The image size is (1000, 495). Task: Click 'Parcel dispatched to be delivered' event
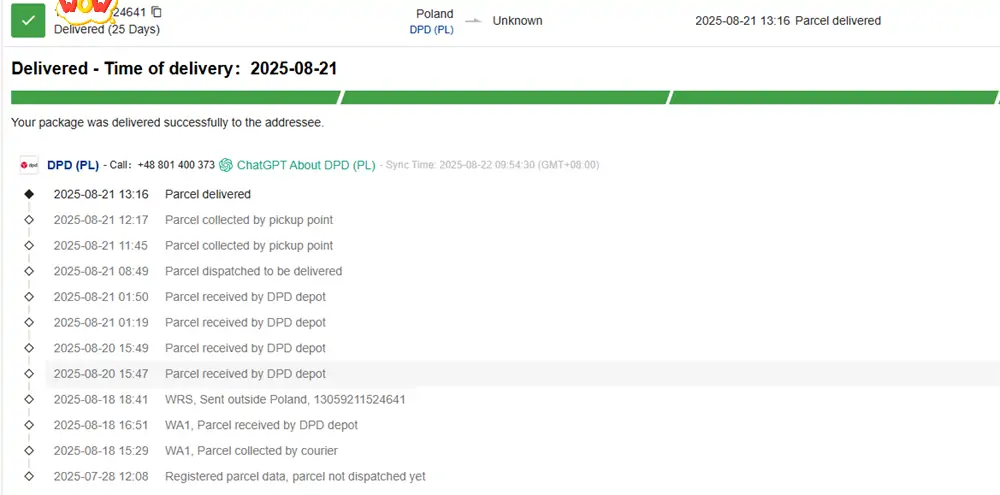(x=253, y=271)
